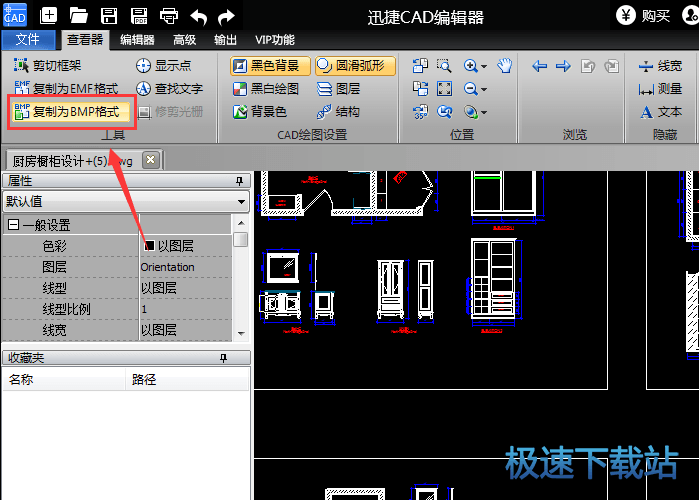The height and width of the screenshot is (500, 699).
Task: Select the 测量 measure tool
Action: 660,89
